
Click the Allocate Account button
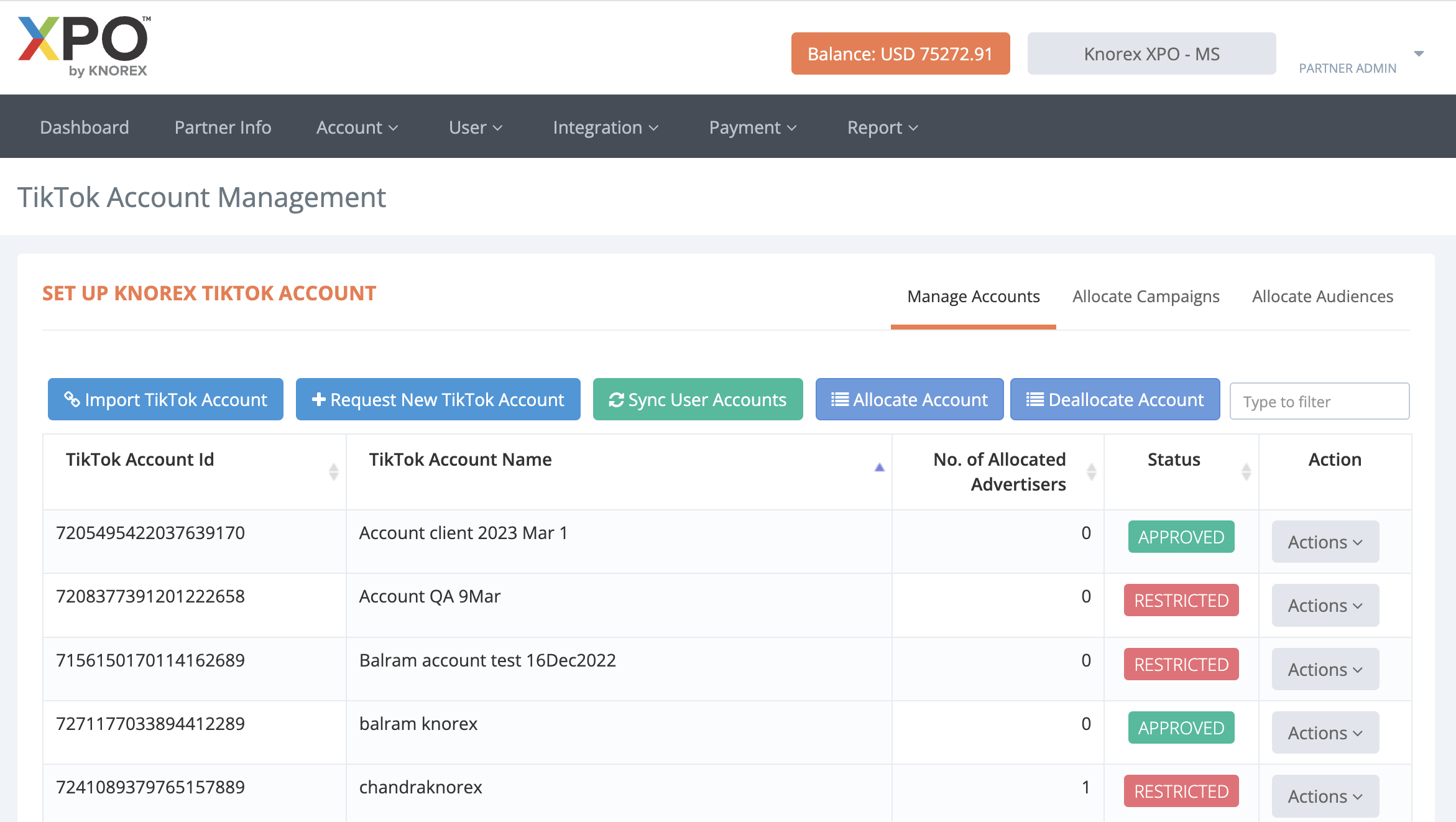click(x=910, y=399)
